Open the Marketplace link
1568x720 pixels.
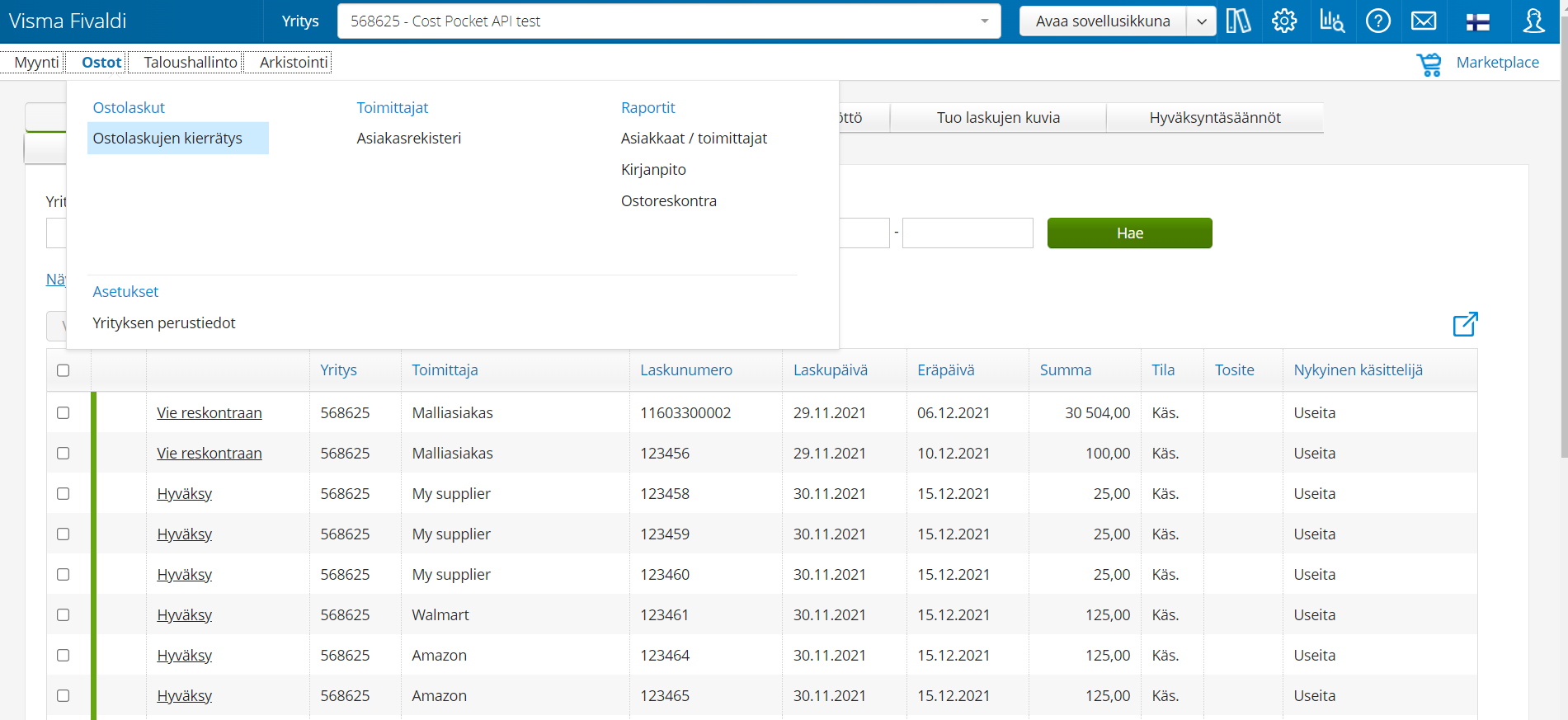(1498, 63)
